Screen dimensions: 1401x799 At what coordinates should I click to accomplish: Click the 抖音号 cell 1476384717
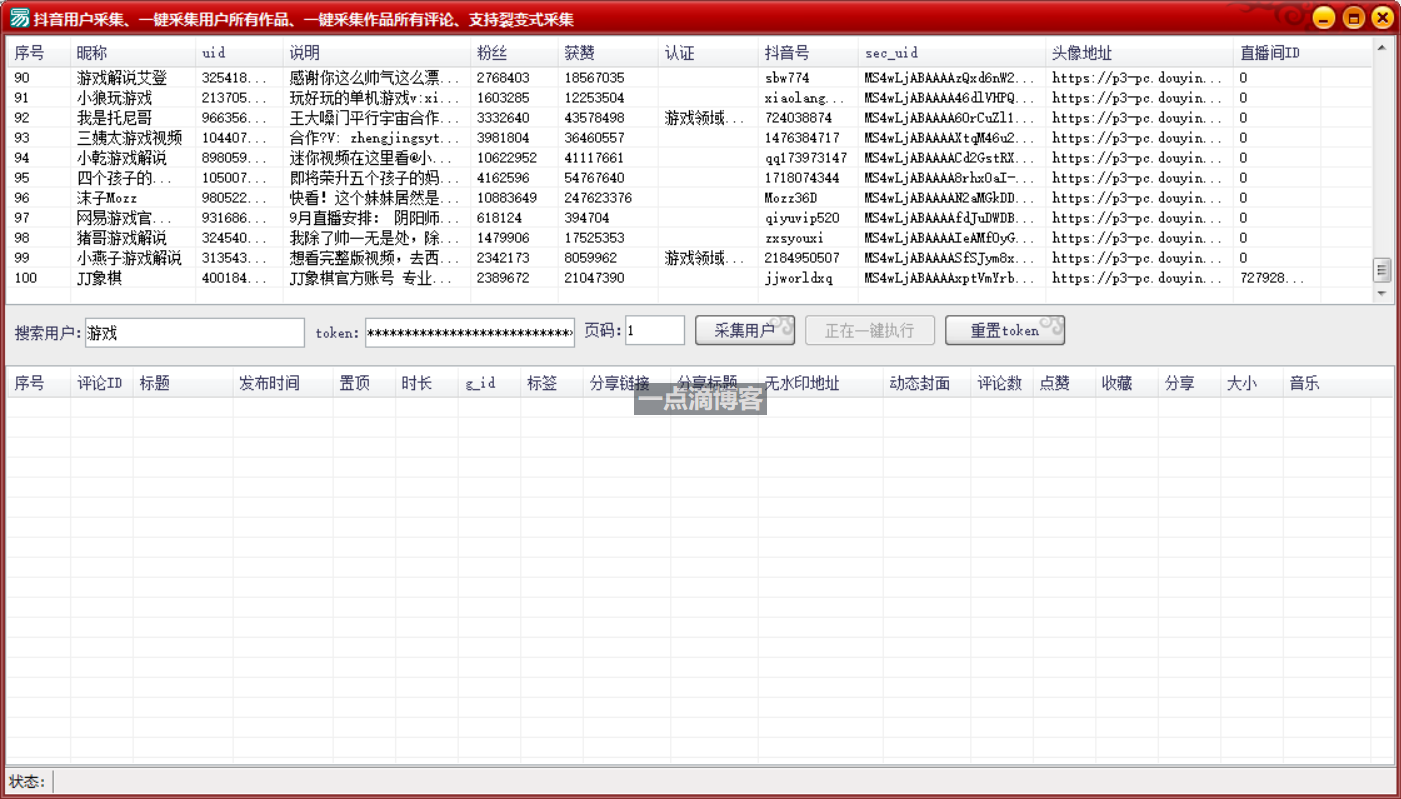coord(802,138)
